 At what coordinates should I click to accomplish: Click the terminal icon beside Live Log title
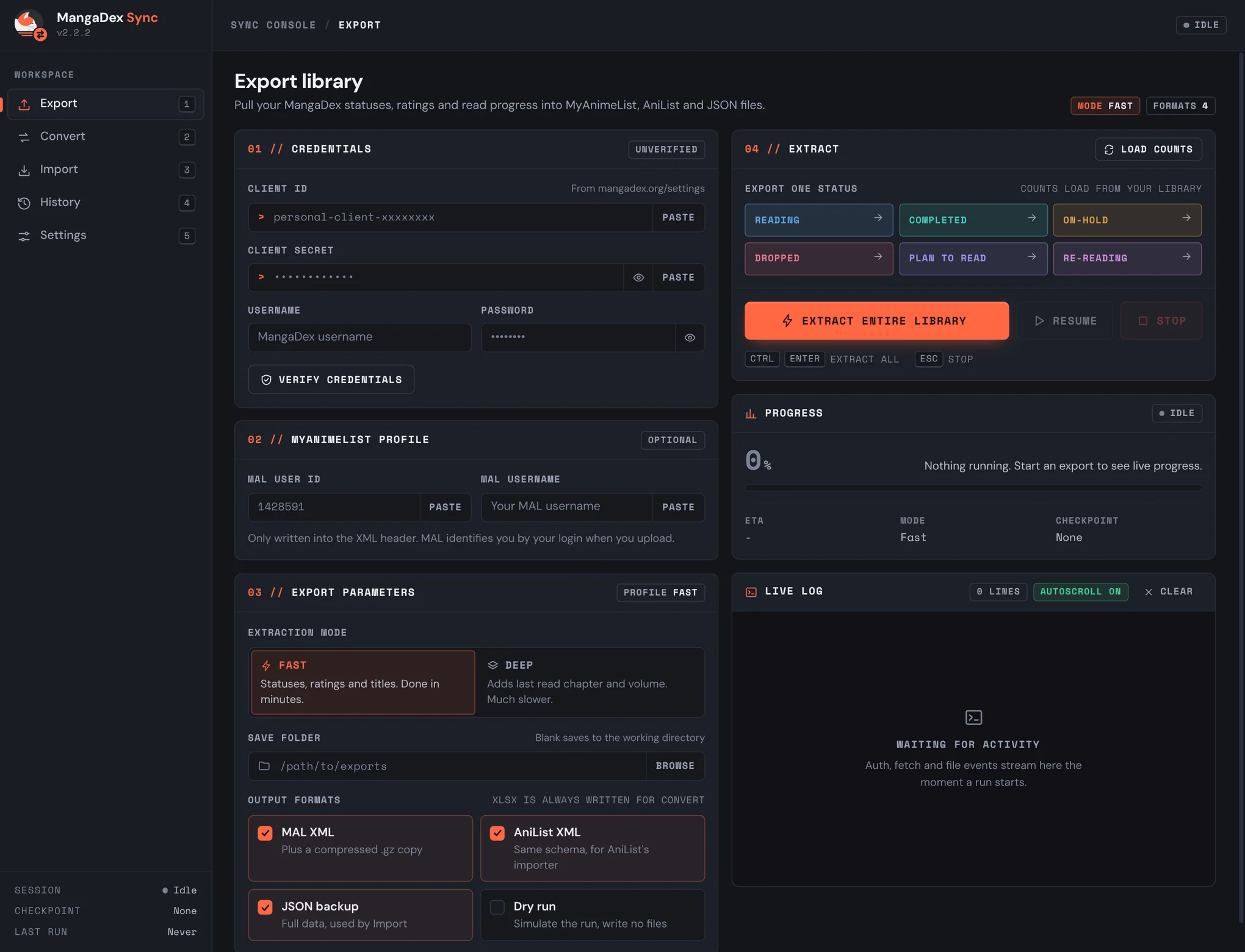click(751, 592)
